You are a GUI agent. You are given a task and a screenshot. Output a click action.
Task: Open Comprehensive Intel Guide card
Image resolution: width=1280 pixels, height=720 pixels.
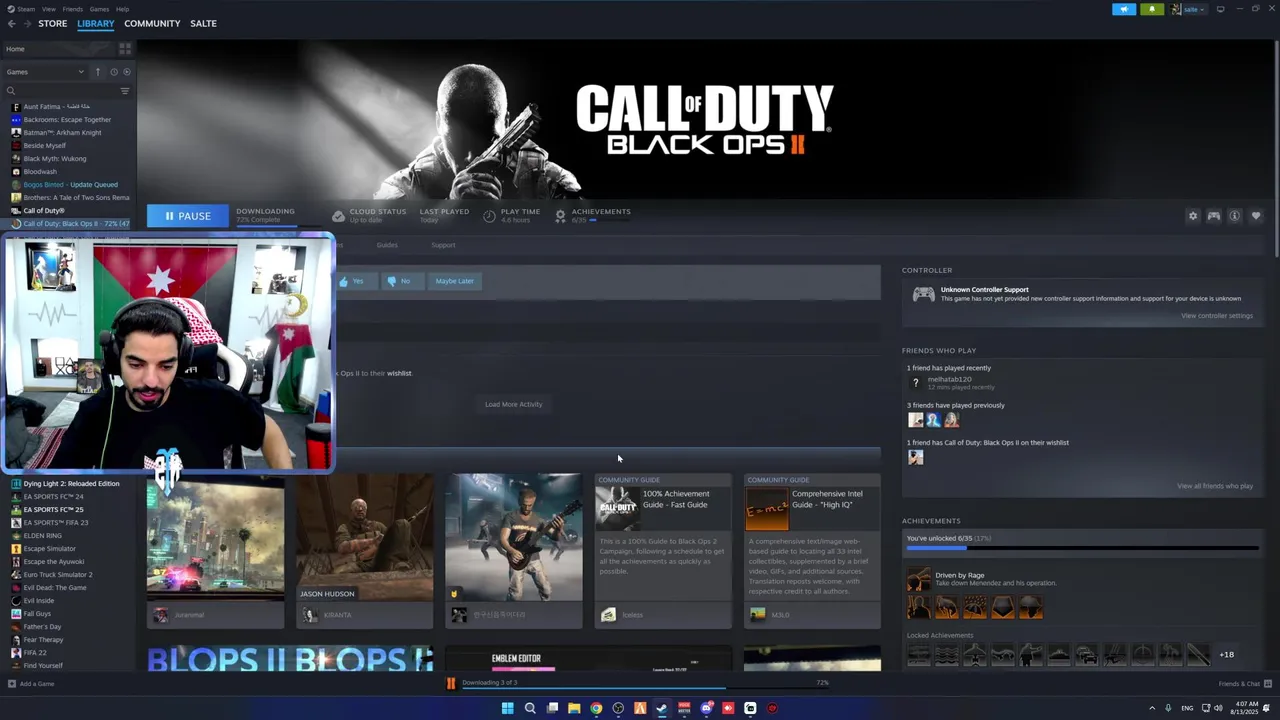pyautogui.click(x=812, y=550)
